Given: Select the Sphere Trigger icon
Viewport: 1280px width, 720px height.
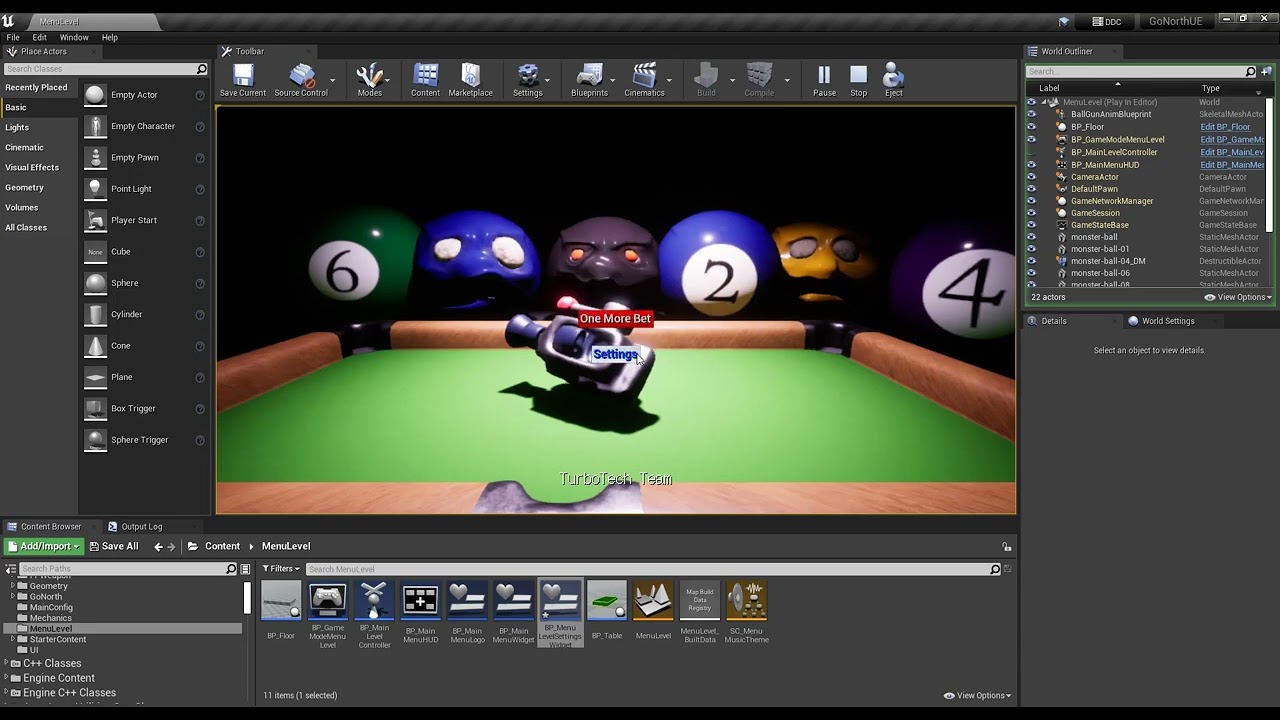Looking at the screenshot, I should tap(95, 440).
